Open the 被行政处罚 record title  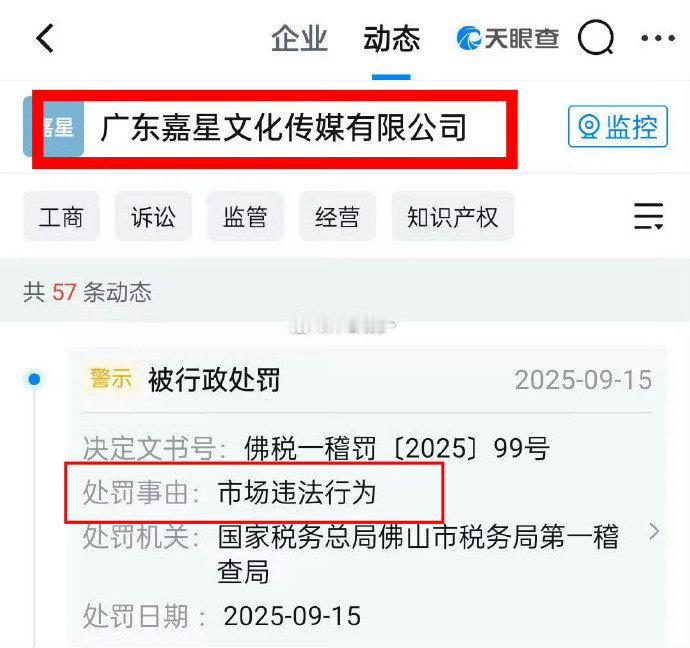[214, 380]
